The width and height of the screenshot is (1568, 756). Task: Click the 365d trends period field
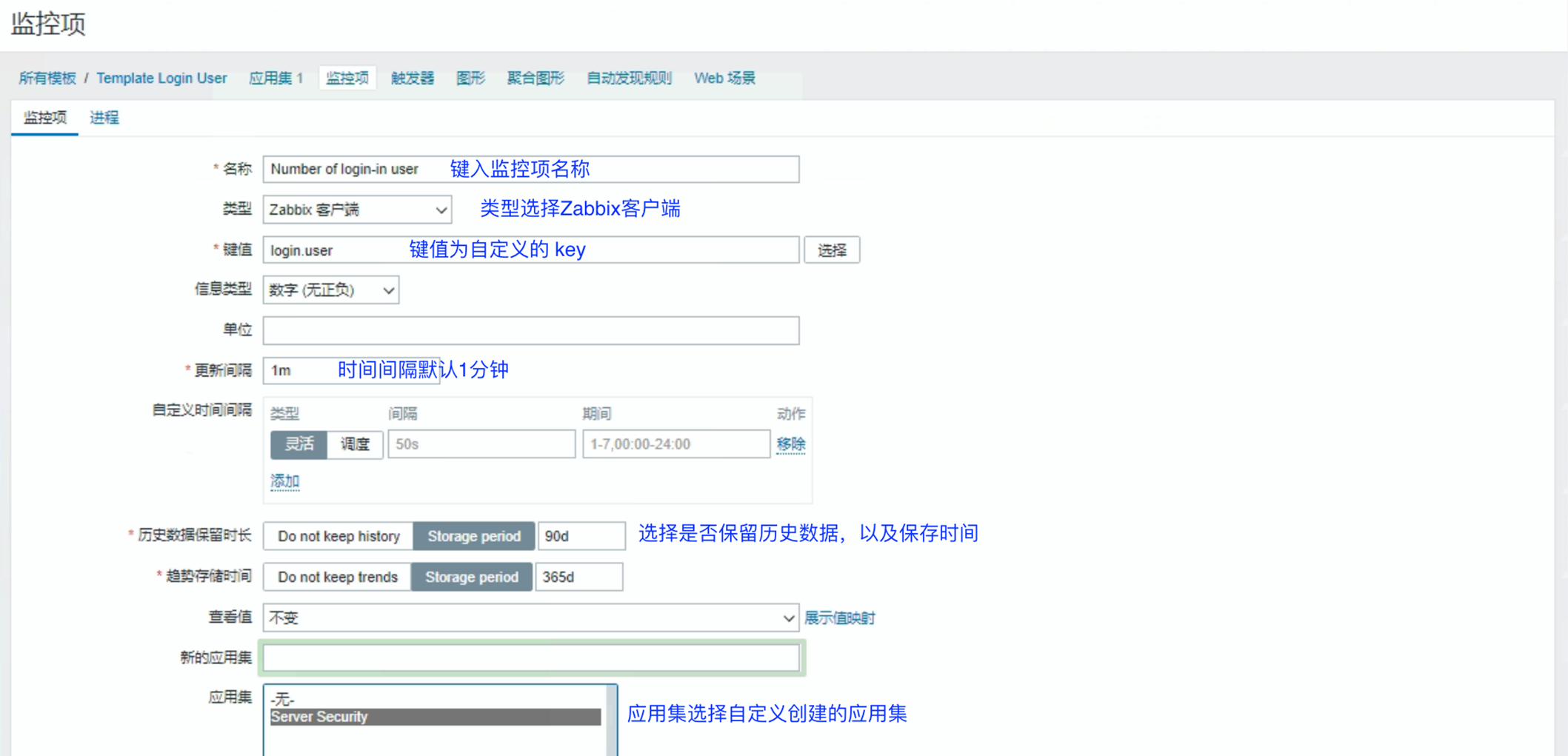click(579, 577)
